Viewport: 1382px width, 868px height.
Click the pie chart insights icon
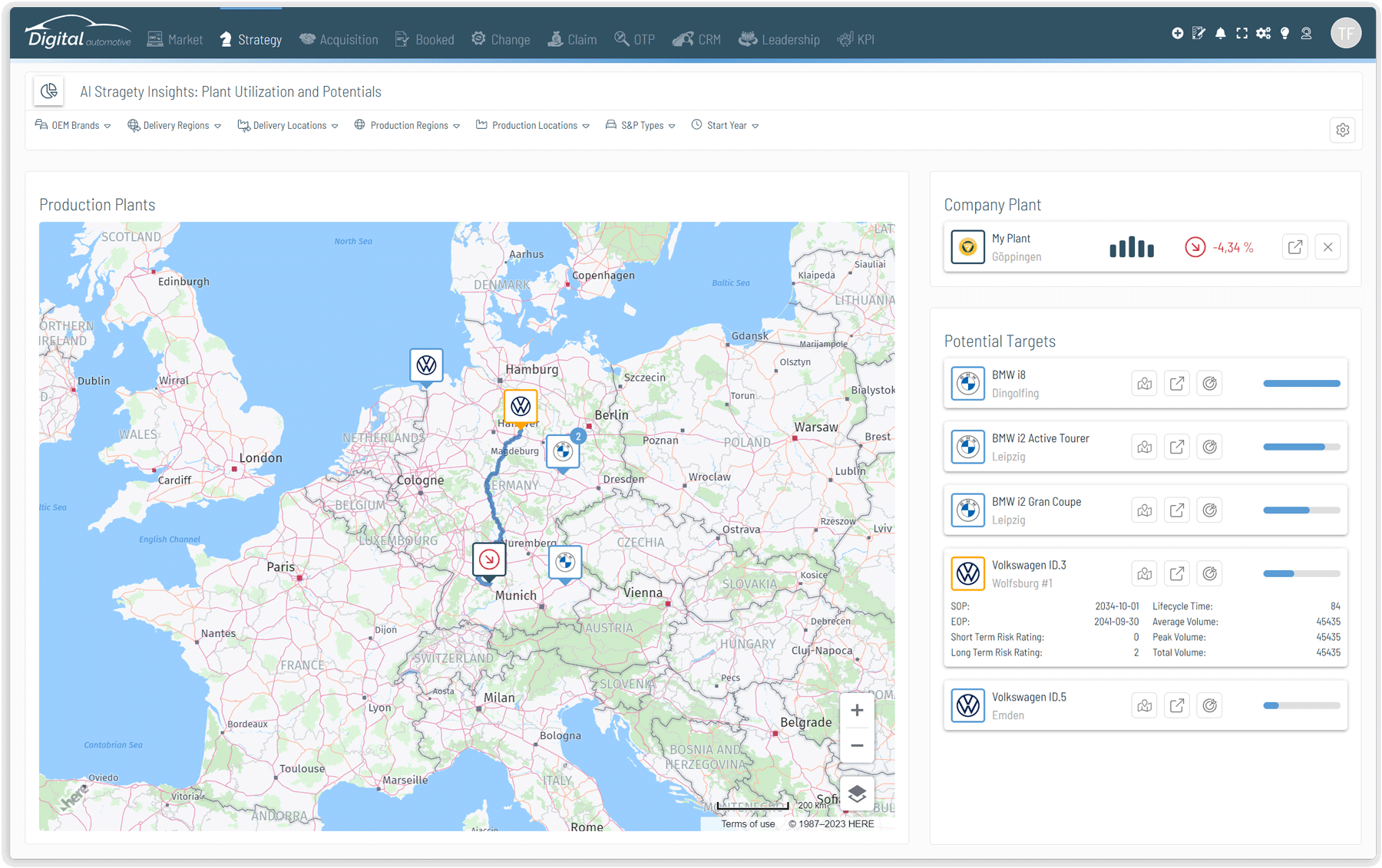pos(48,91)
